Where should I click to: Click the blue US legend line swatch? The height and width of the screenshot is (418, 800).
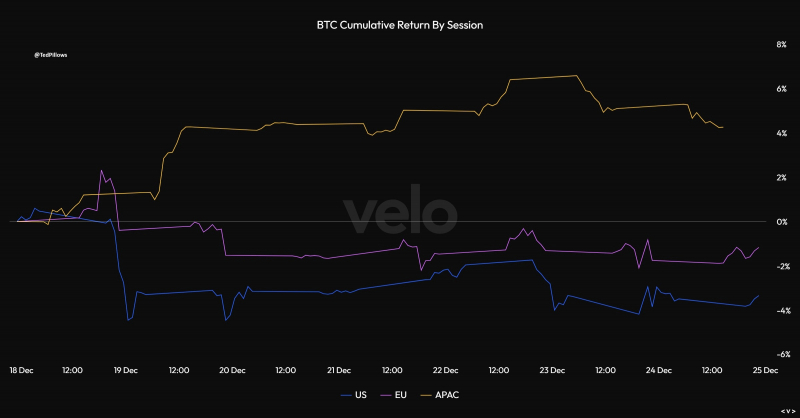coord(346,396)
